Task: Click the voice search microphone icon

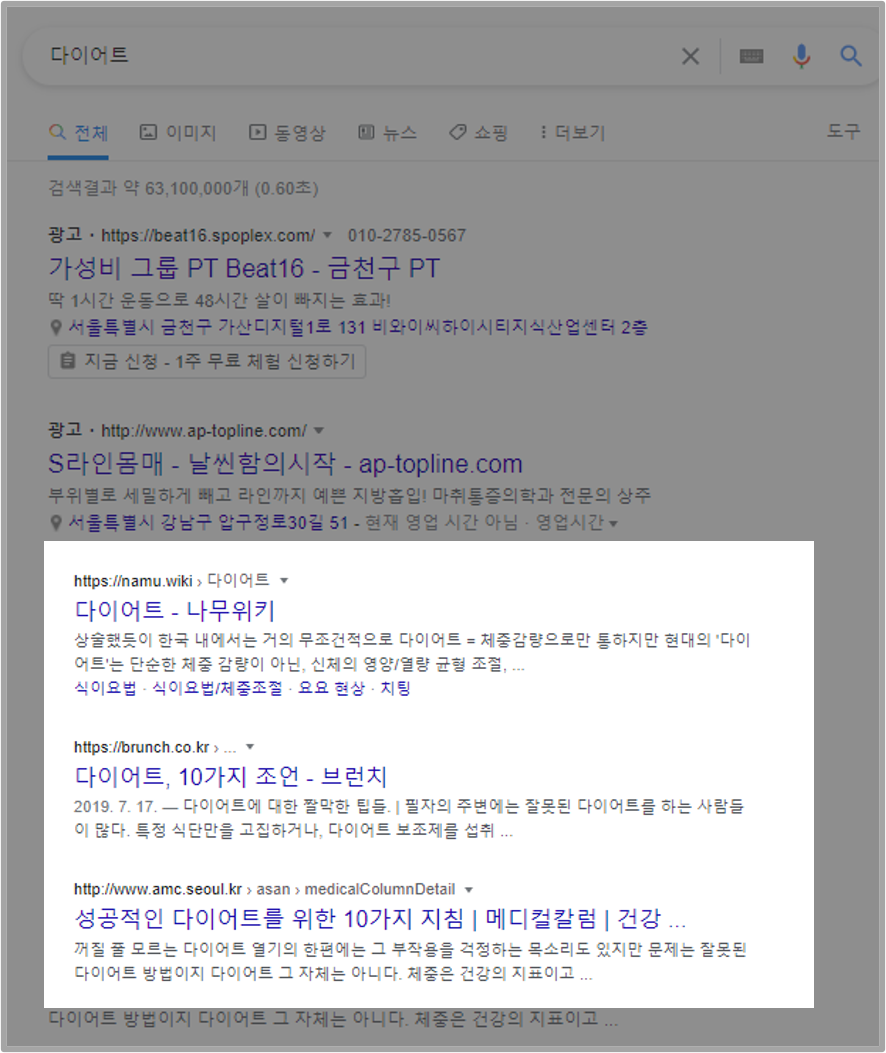Action: pos(800,56)
